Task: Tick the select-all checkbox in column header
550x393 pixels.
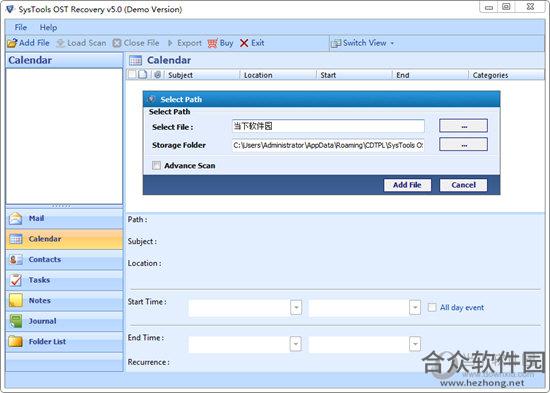Action: click(132, 74)
